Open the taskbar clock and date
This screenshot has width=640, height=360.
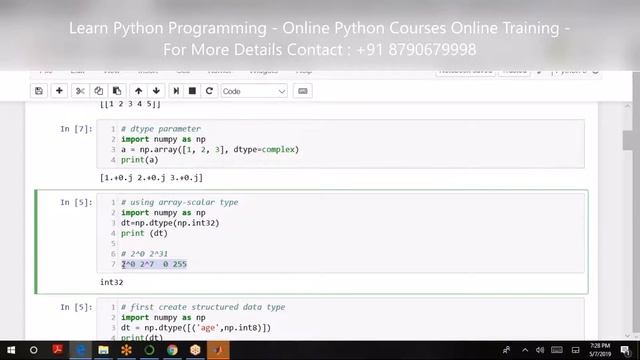pos(600,350)
